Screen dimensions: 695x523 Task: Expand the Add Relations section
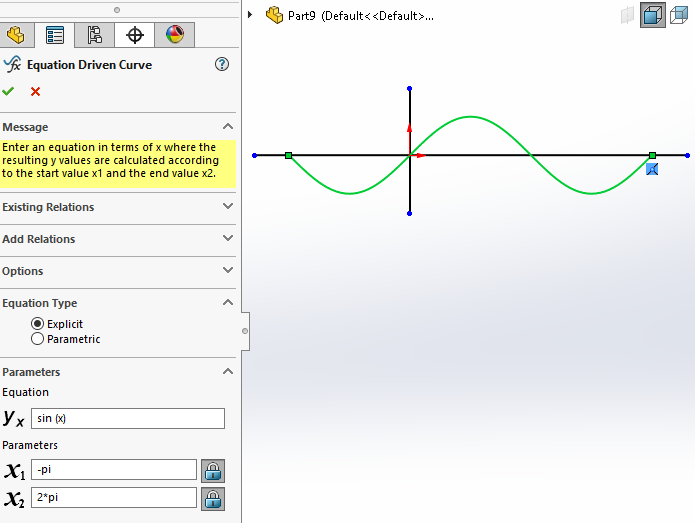pos(228,239)
